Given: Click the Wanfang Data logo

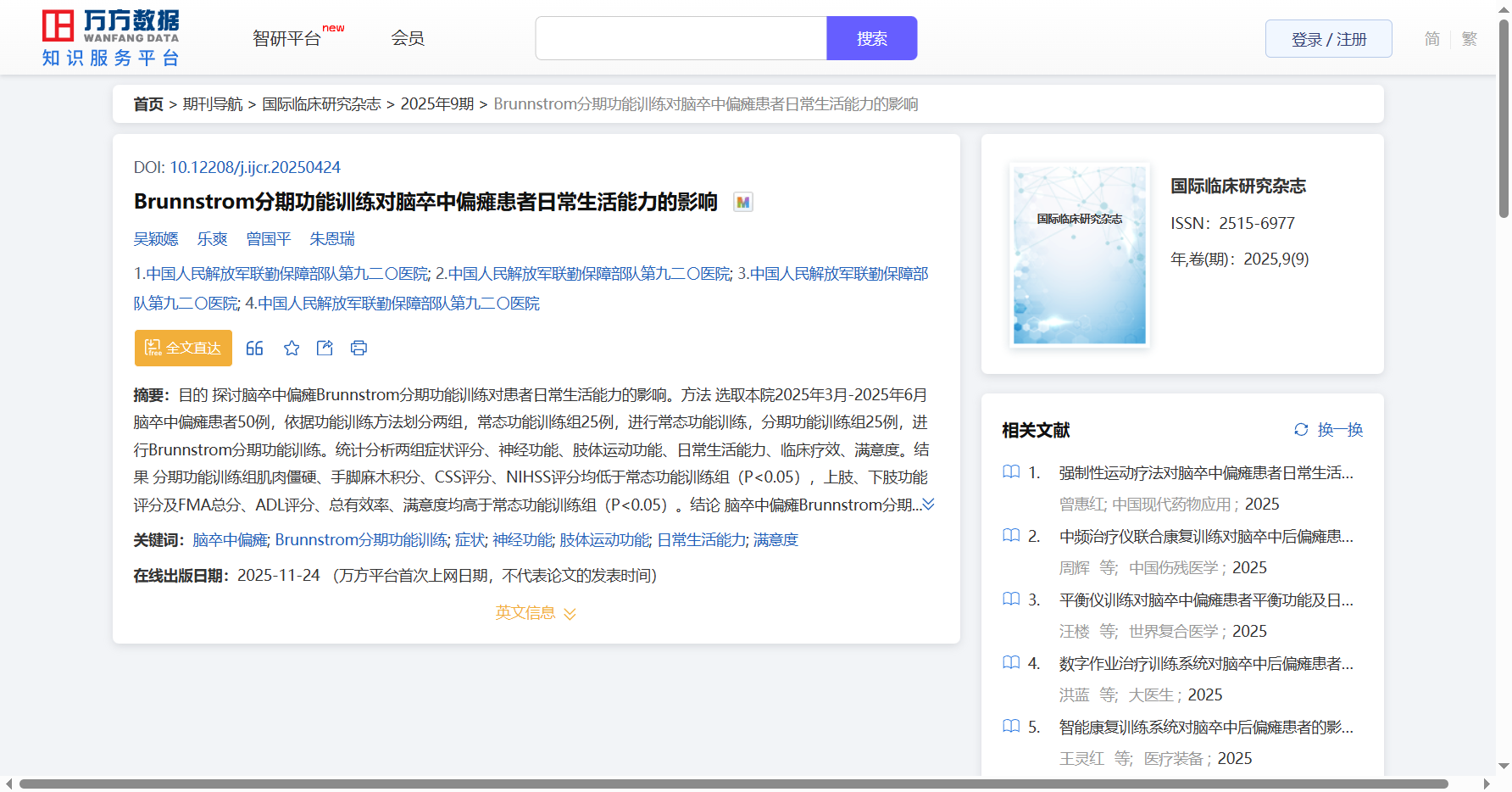Looking at the screenshot, I should pos(111,38).
